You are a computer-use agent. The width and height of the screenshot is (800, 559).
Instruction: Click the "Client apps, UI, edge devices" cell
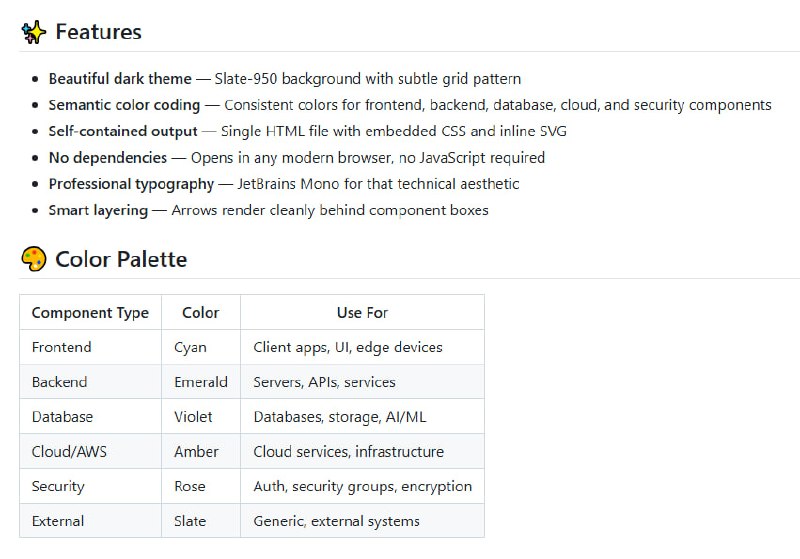(348, 347)
